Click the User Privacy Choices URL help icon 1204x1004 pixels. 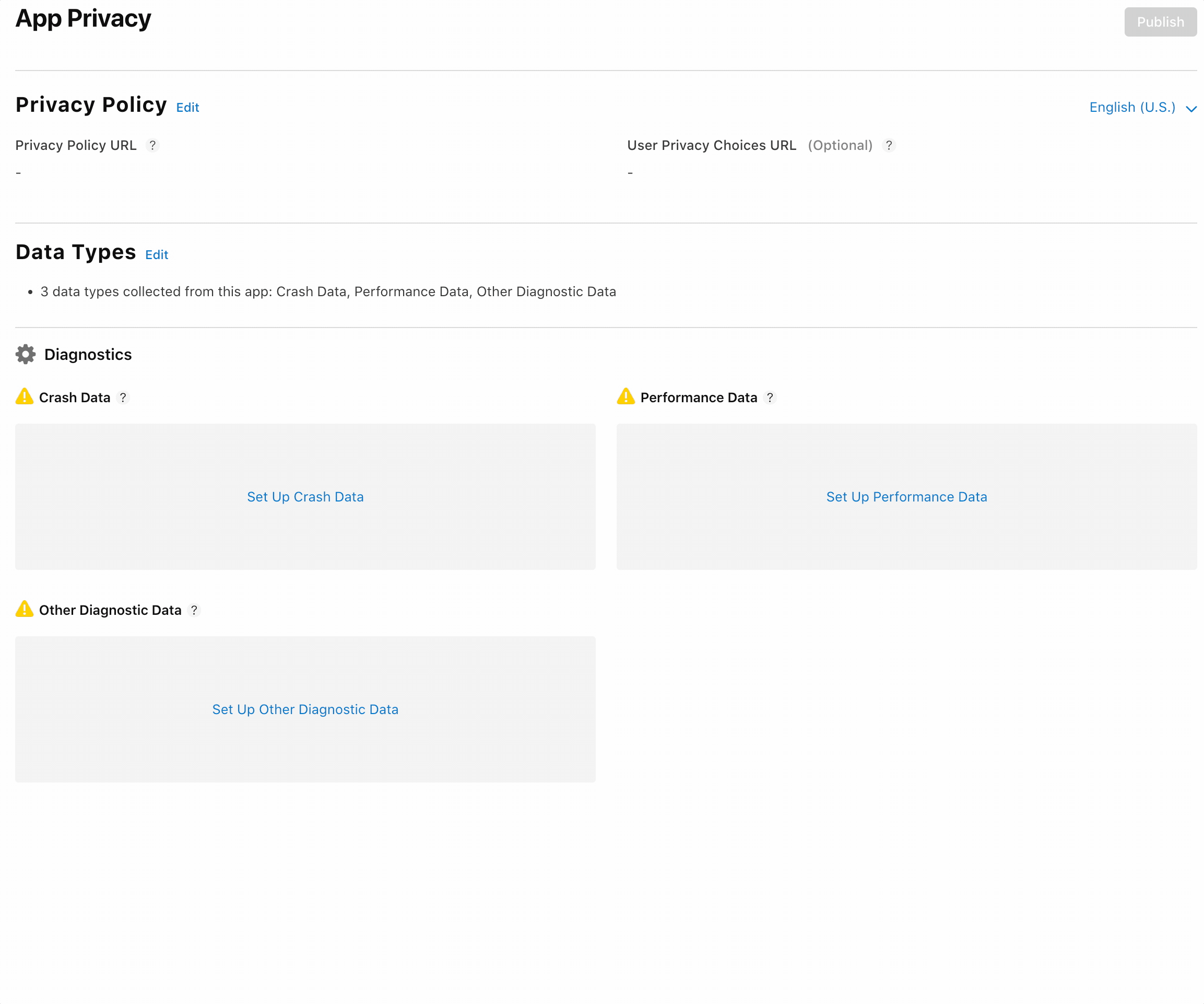pyautogui.click(x=889, y=145)
